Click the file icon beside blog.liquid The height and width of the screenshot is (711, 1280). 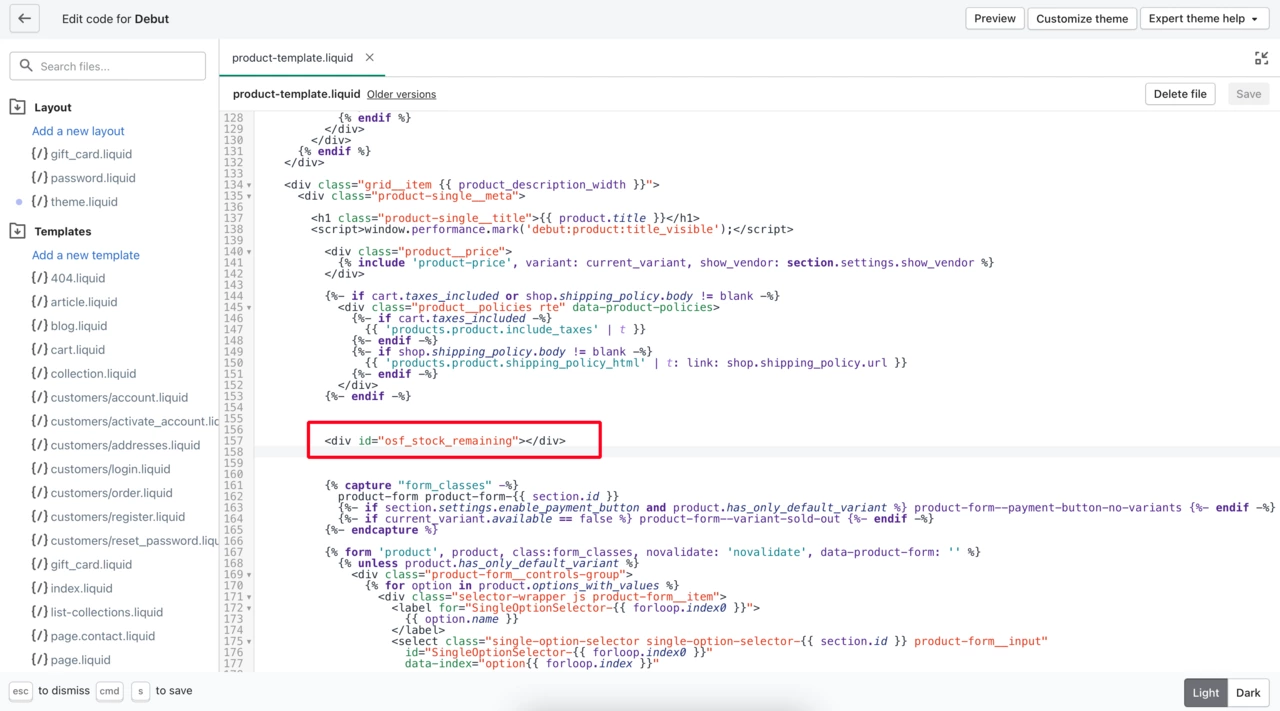click(39, 326)
